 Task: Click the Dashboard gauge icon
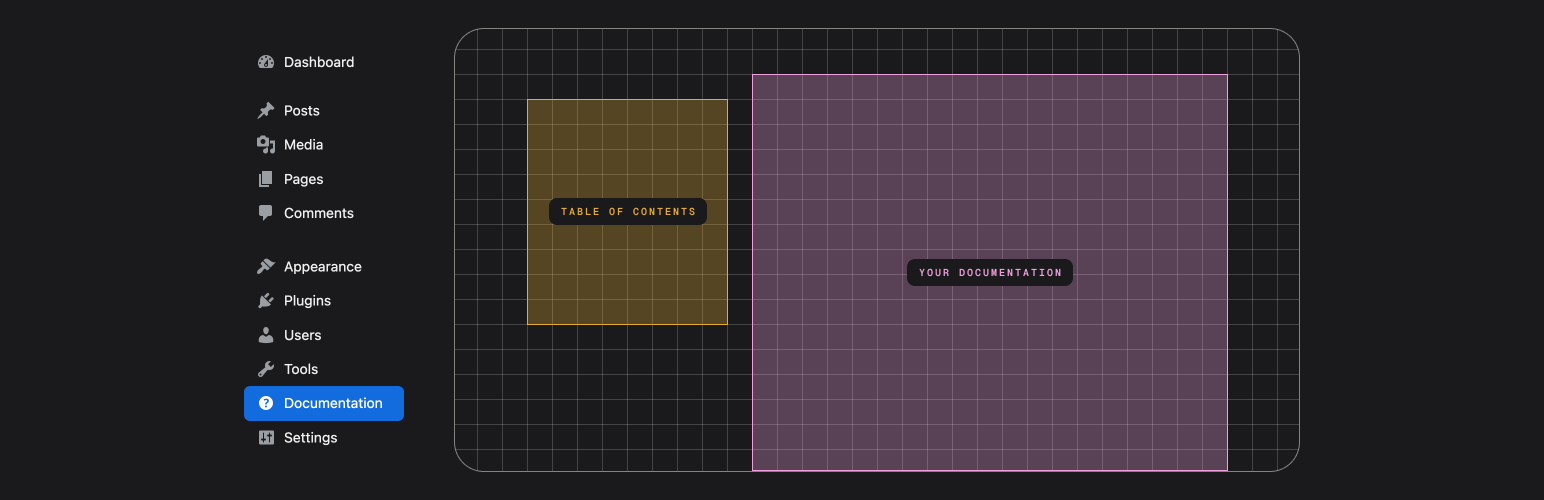pos(265,62)
